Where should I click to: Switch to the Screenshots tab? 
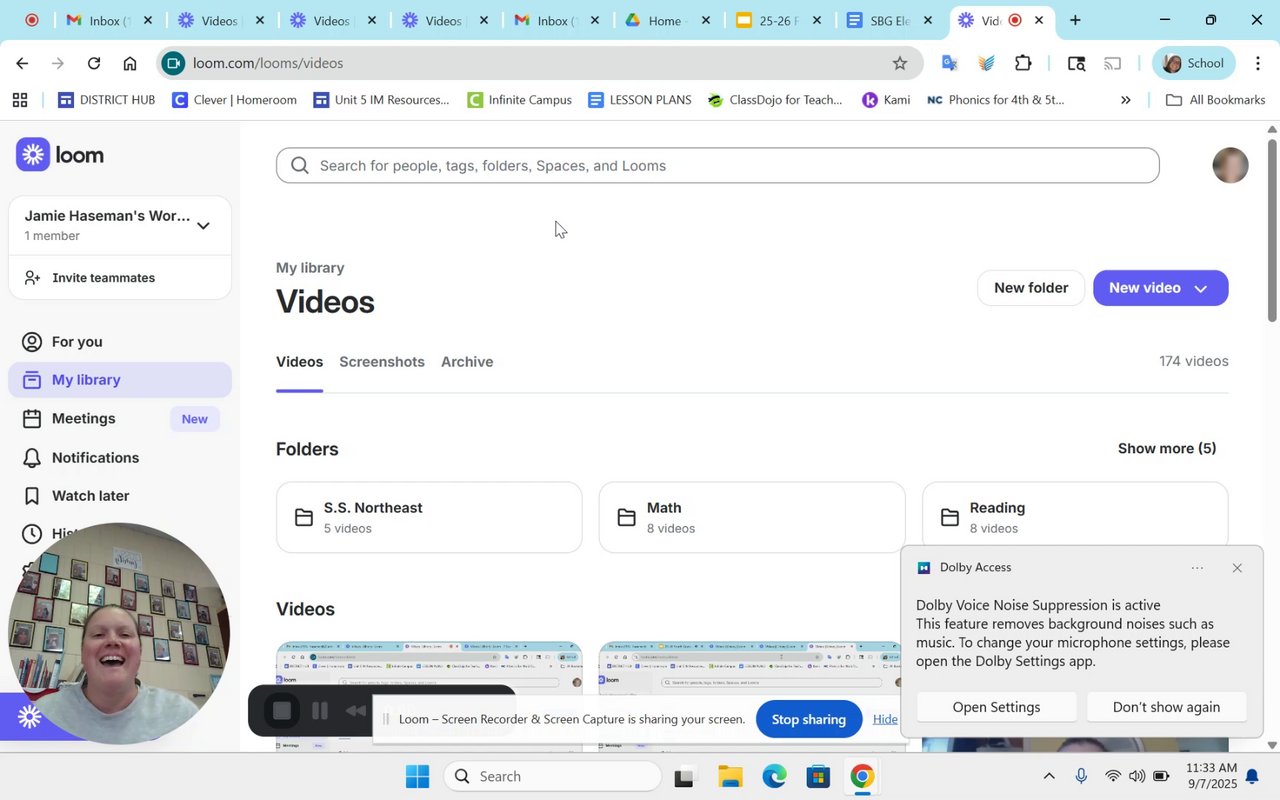382,362
